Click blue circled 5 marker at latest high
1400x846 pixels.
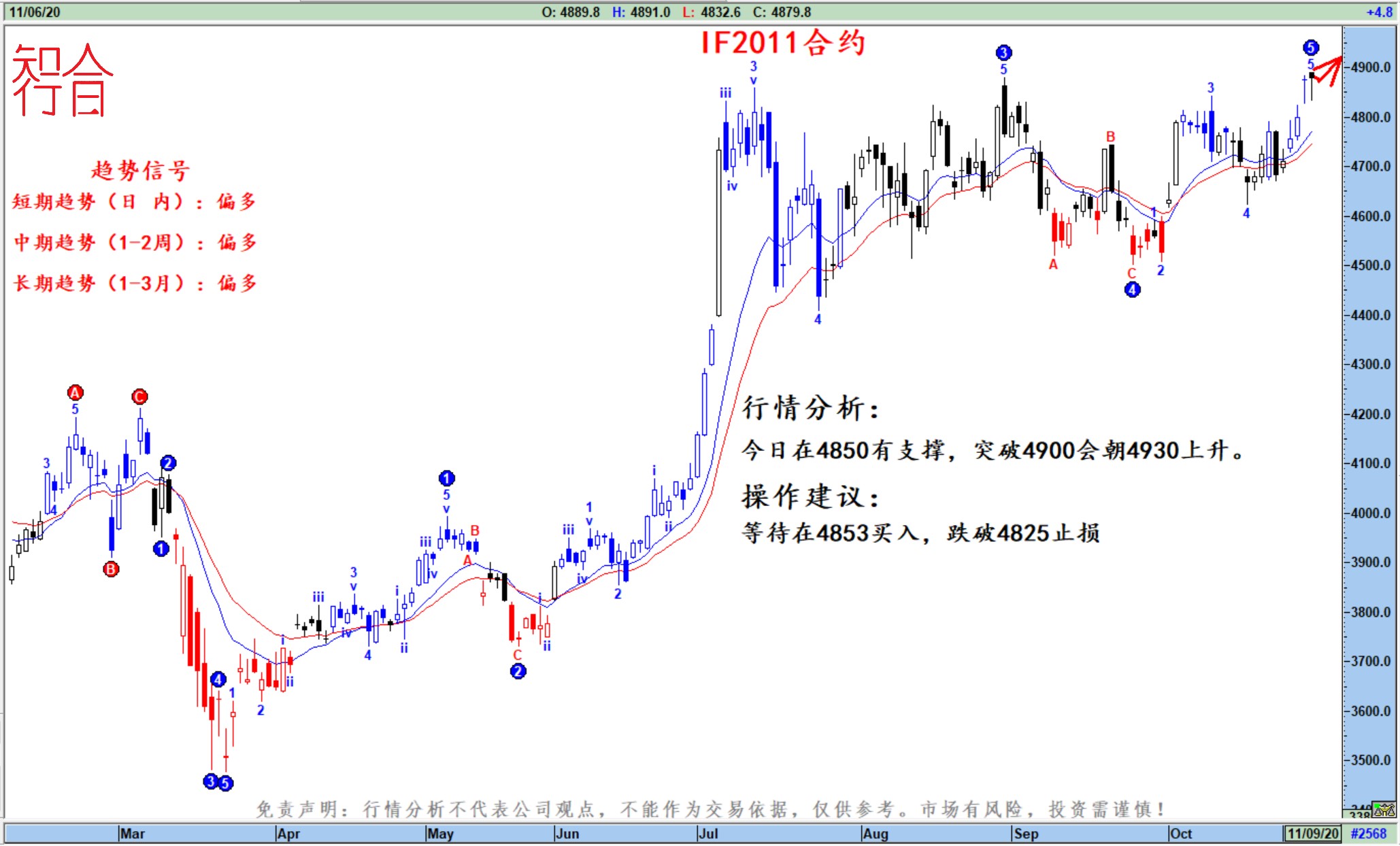point(1311,48)
